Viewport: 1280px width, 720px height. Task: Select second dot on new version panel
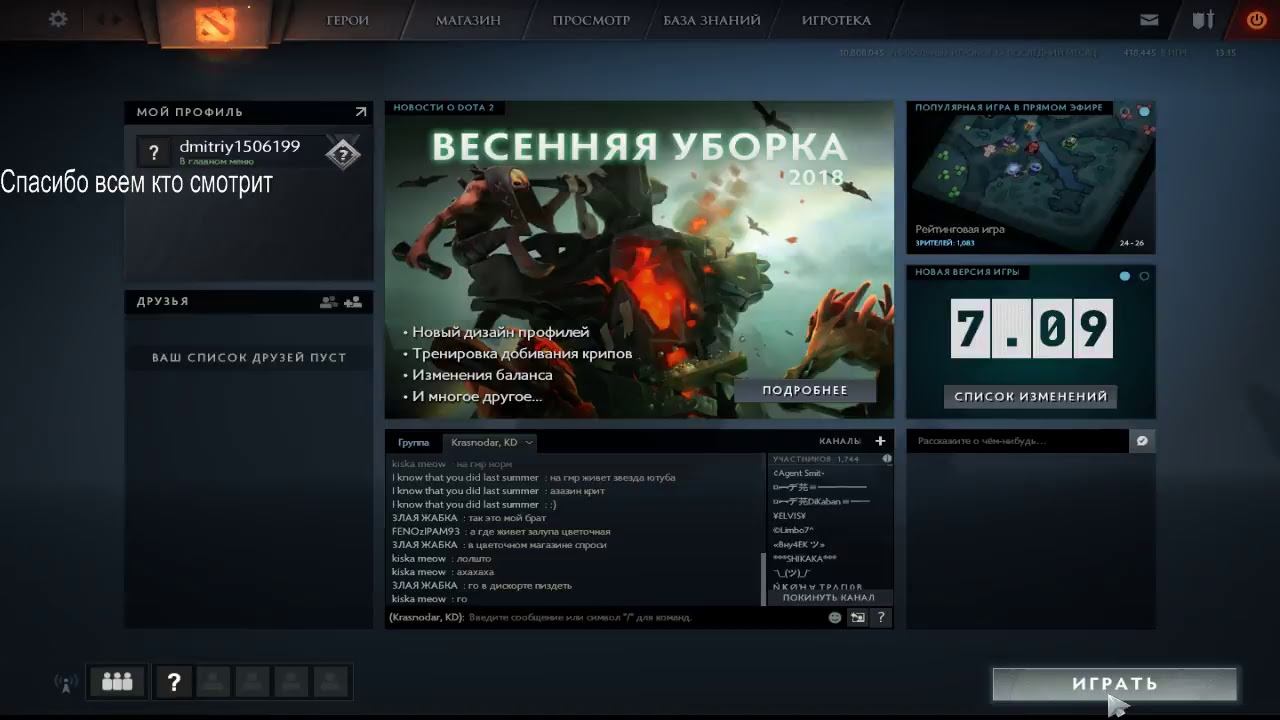pyautogui.click(x=1144, y=276)
